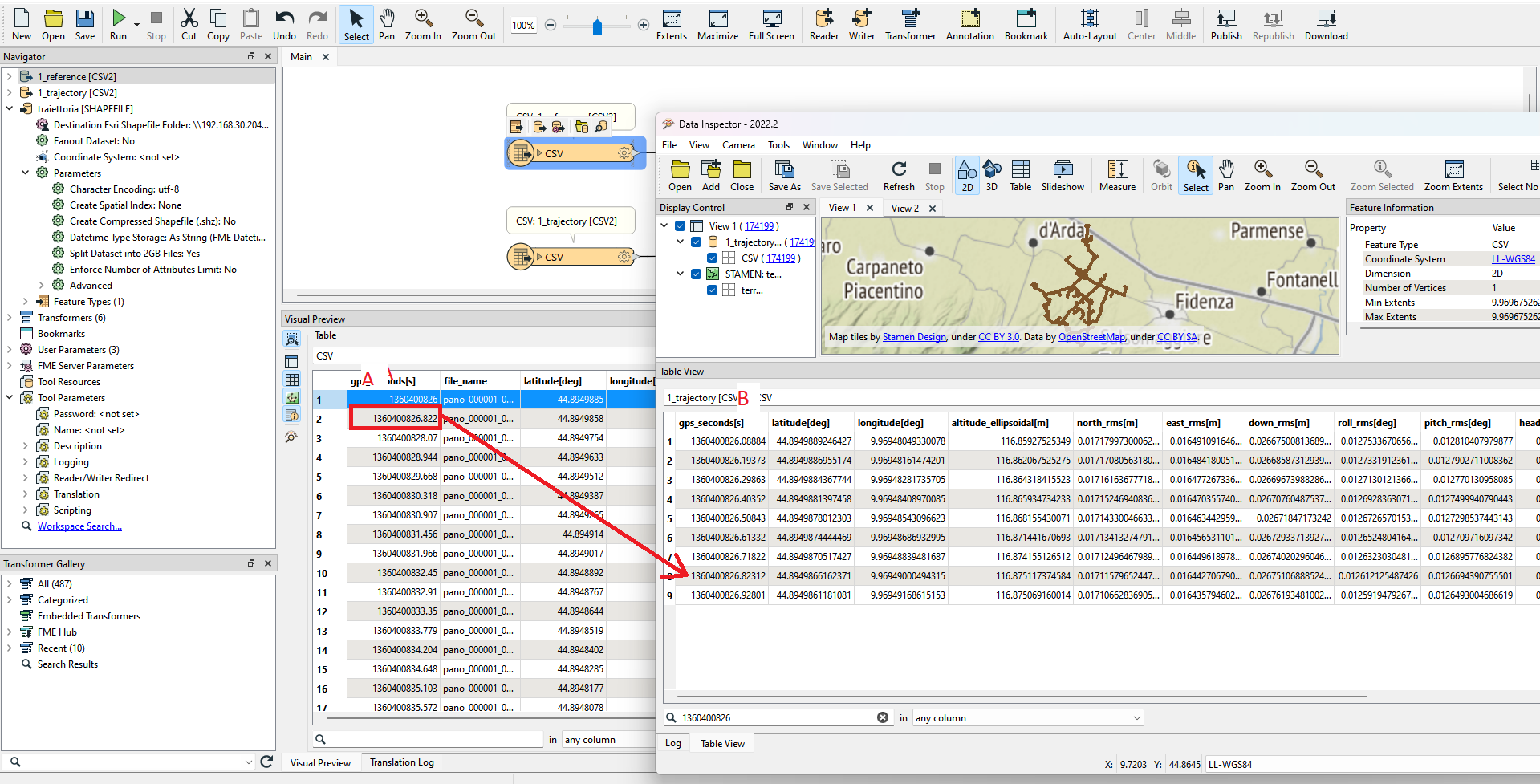Click the zoom-in plus beside the slider
This screenshot has height=784, width=1540.
[644, 26]
